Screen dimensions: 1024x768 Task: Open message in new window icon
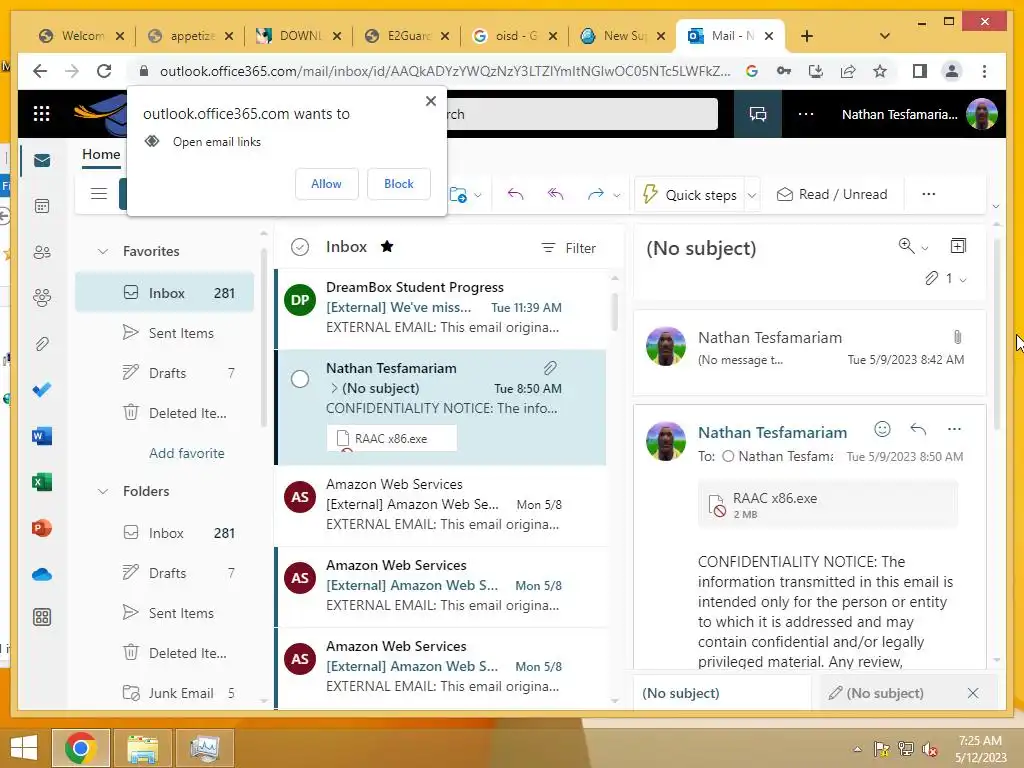[957, 246]
